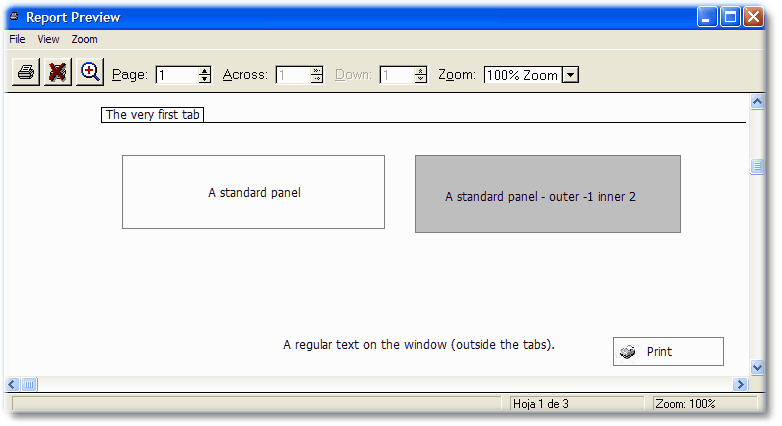
Task: Increase the Across value with up arrow
Action: click(x=317, y=71)
